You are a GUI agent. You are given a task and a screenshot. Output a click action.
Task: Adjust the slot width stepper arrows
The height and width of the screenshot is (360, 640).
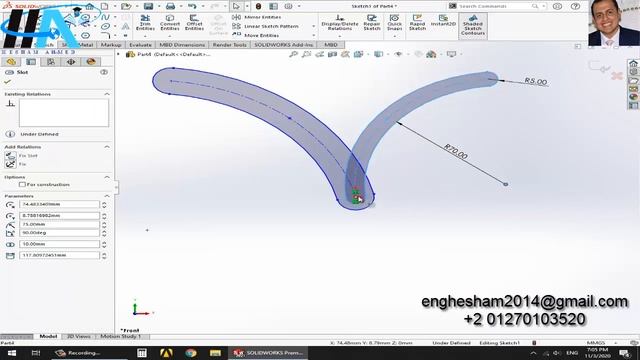104,244
